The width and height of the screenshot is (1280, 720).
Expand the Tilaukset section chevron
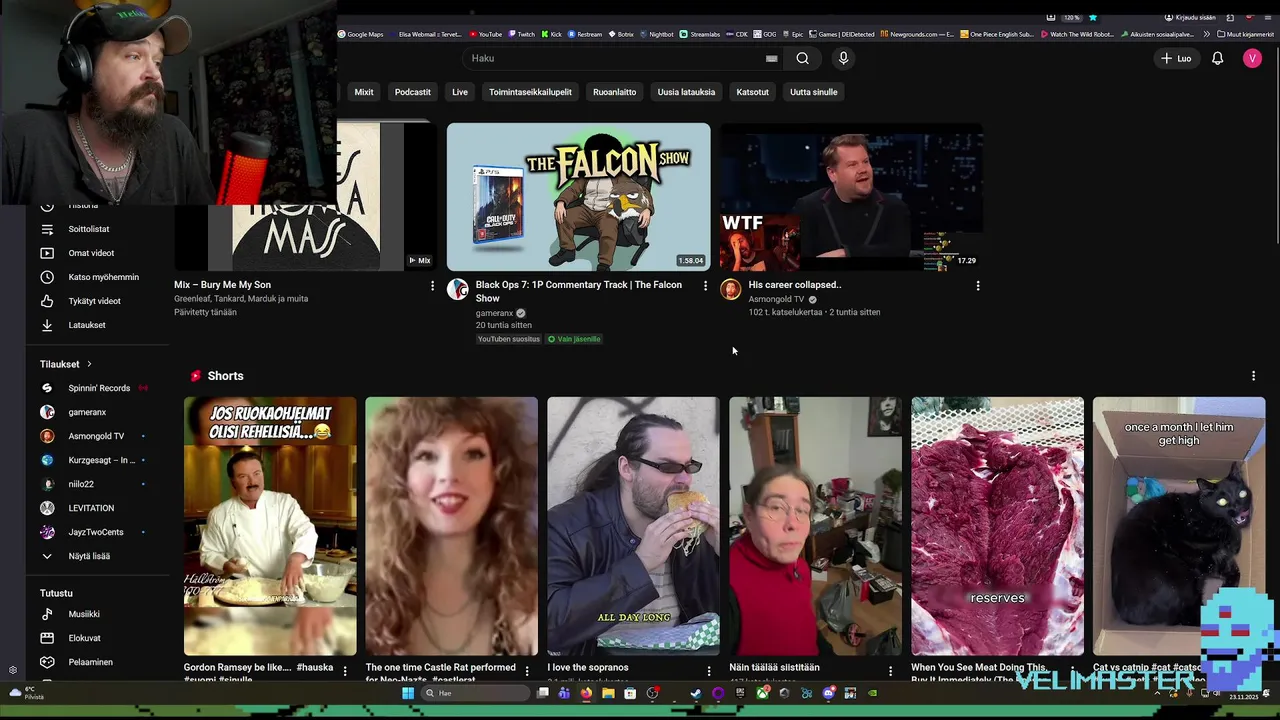pos(89,364)
